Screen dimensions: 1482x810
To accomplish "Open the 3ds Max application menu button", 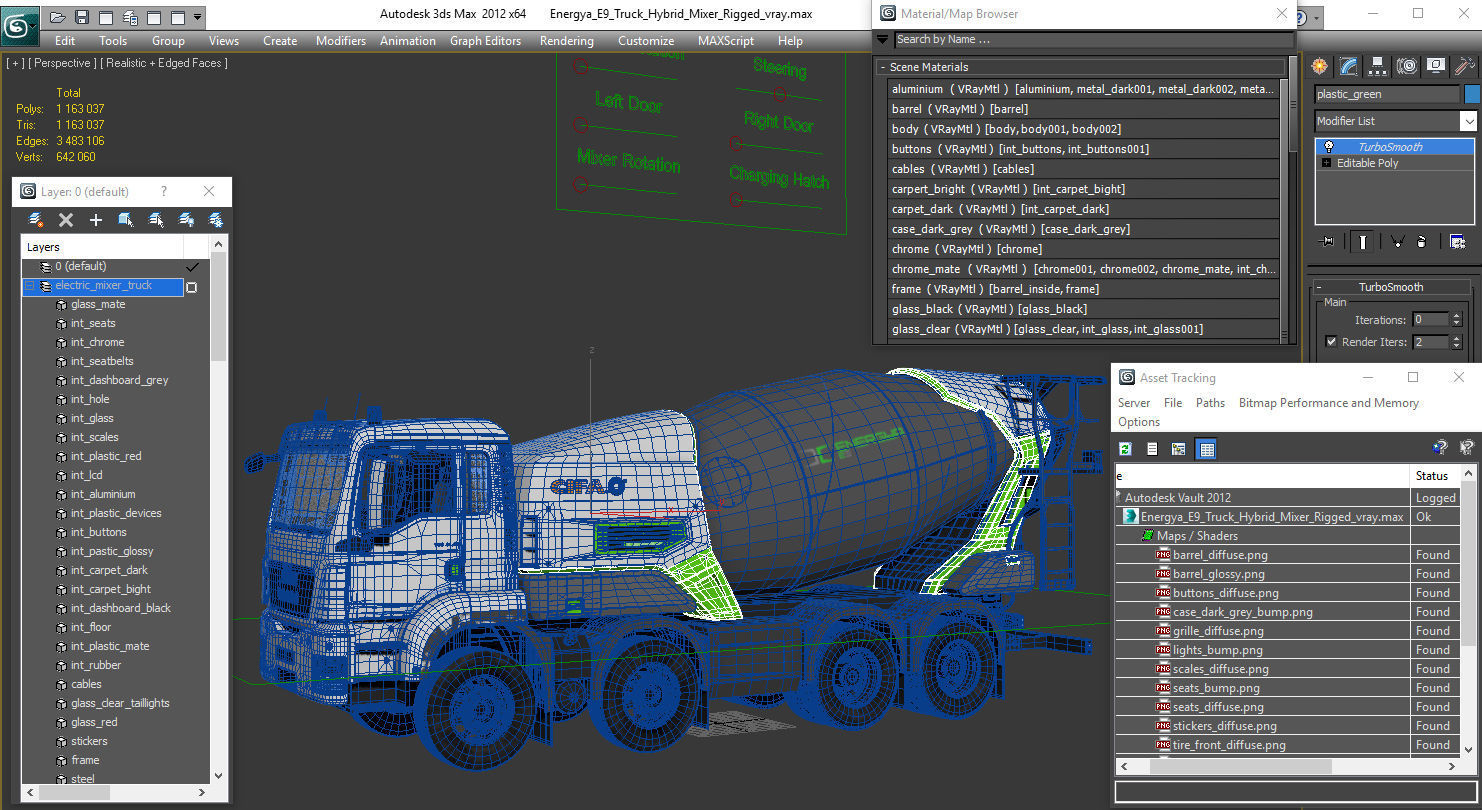I will (x=19, y=25).
